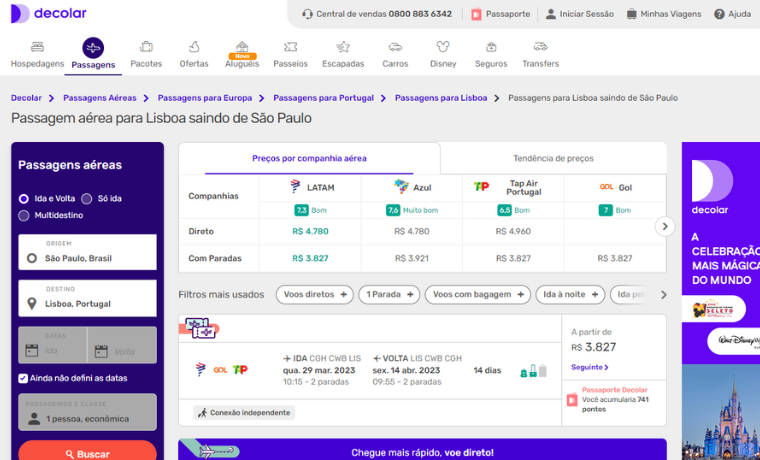
Task: Select the Ida e Volta radio button
Action: coord(23,199)
